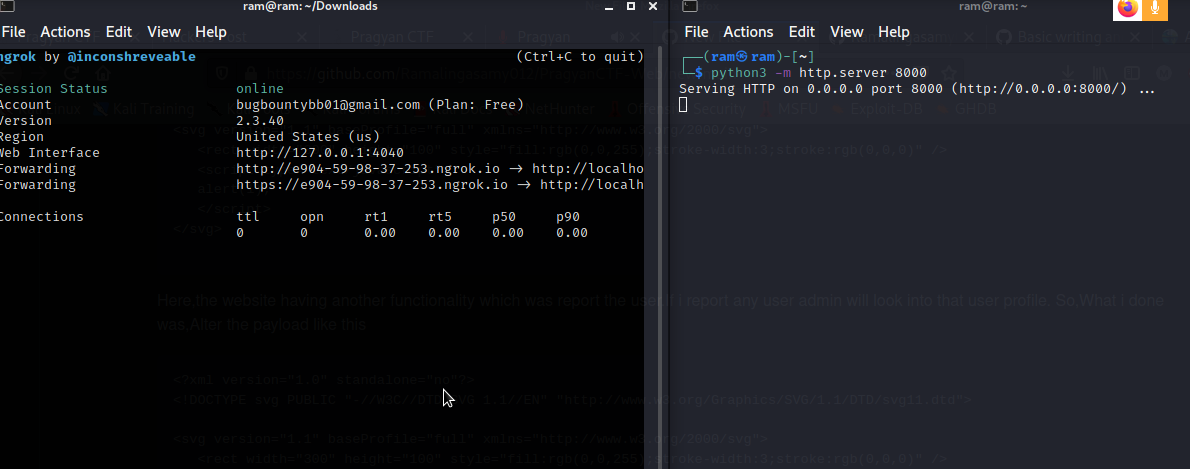Click the https ngrok.io forwarding URL
Viewport: 1190px width, 469px height.
[x=372, y=184]
